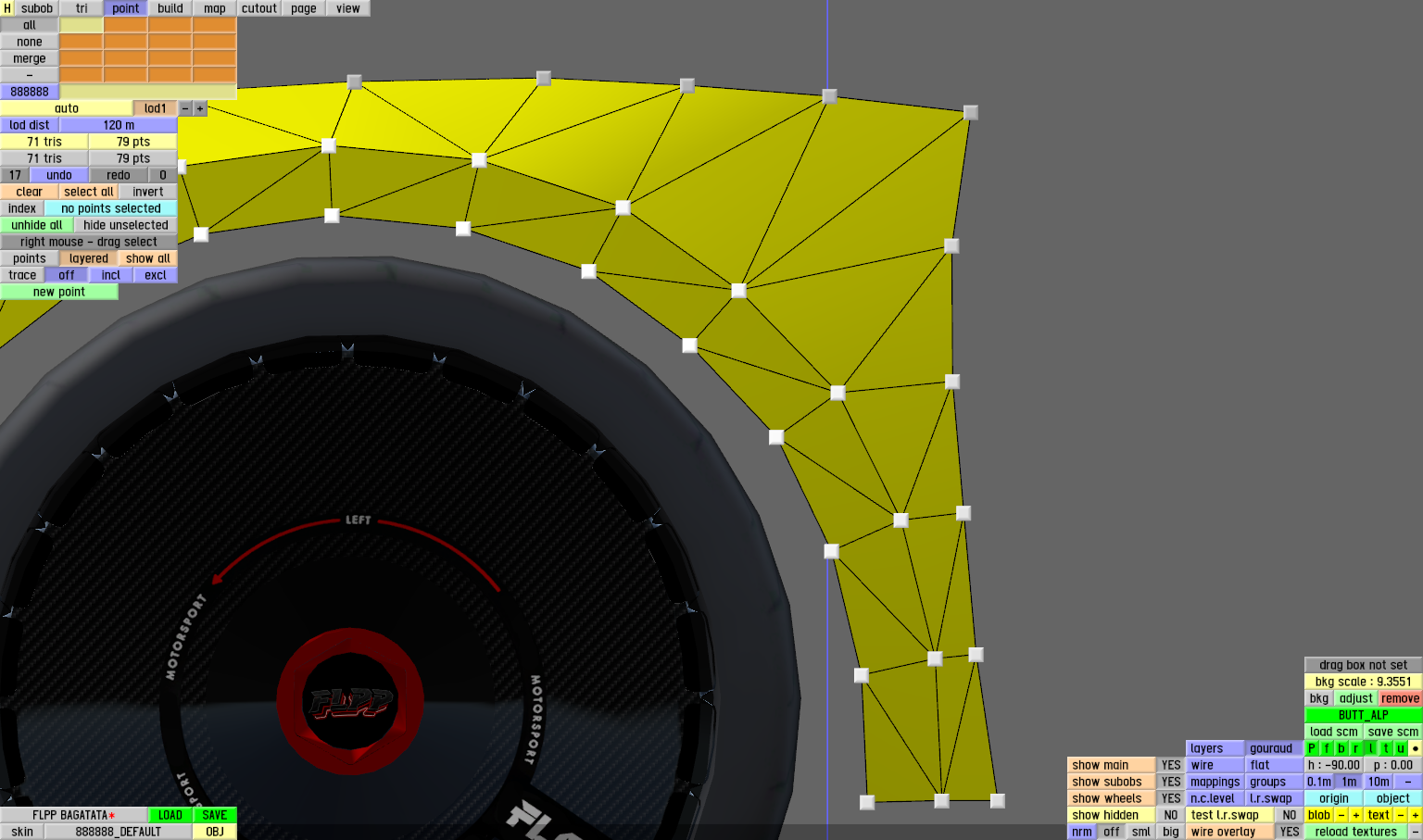
Task: Open the cutout mode tab
Action: coord(259,8)
